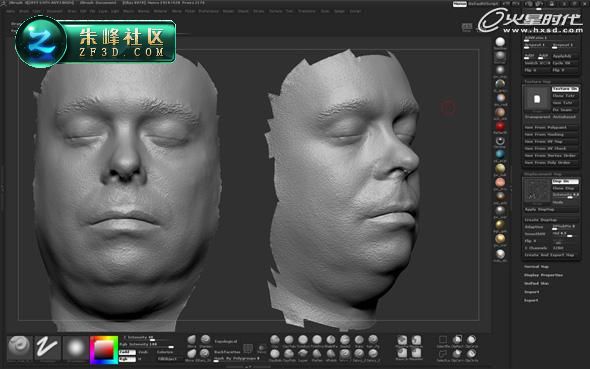Select the bottom white pearl material sphere

(x=500, y=254)
